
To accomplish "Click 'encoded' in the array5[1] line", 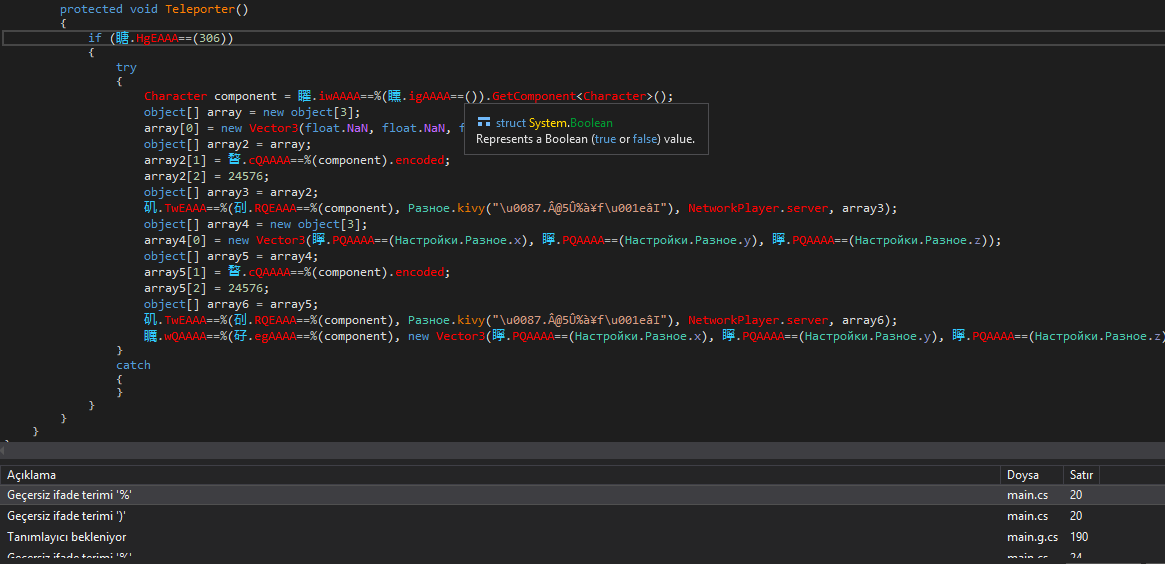I will click(x=419, y=272).
